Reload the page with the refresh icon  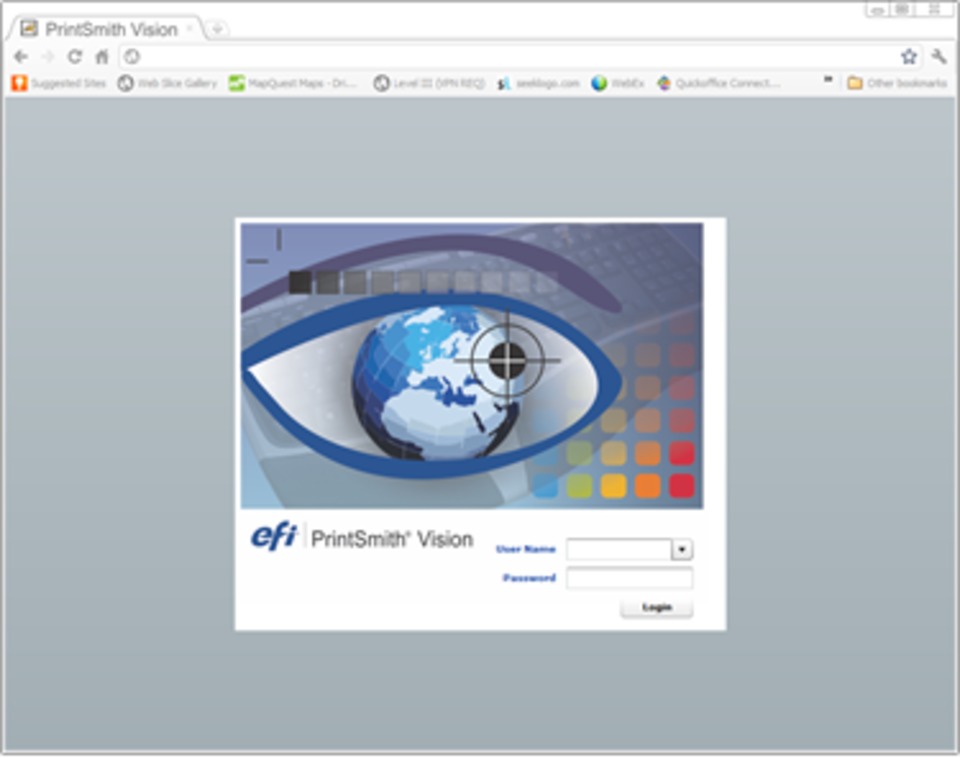(x=75, y=57)
